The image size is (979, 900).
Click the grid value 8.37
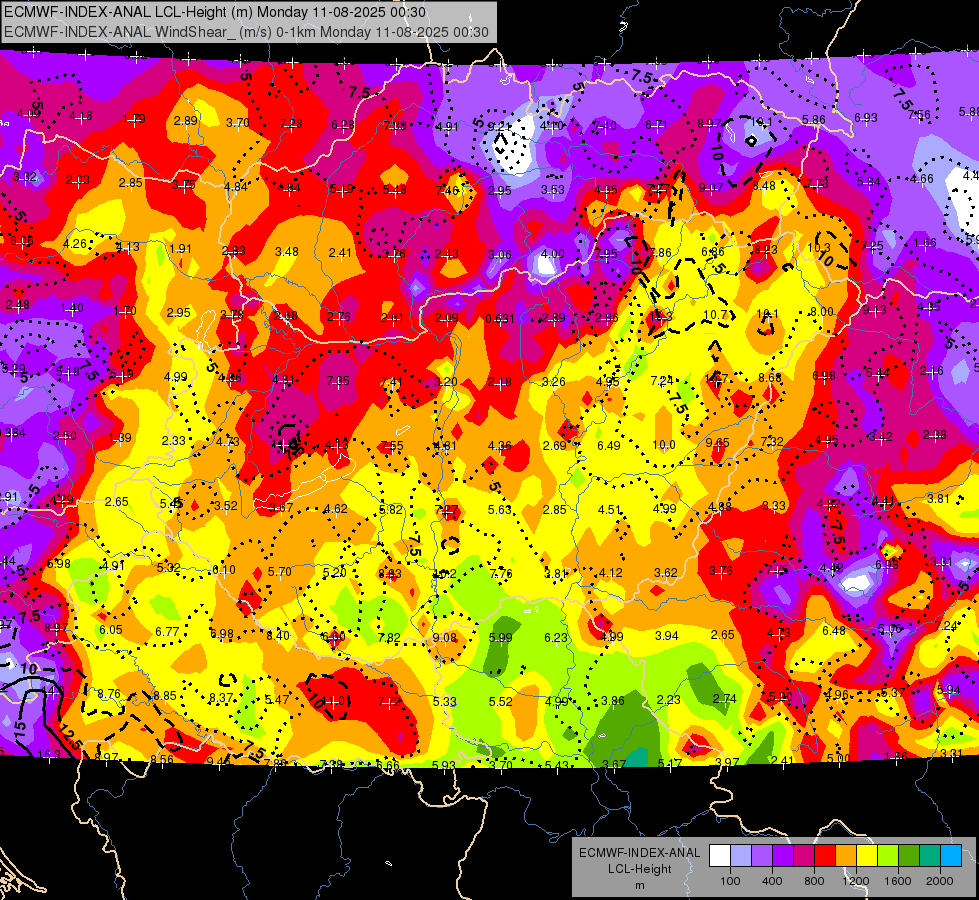point(221,698)
